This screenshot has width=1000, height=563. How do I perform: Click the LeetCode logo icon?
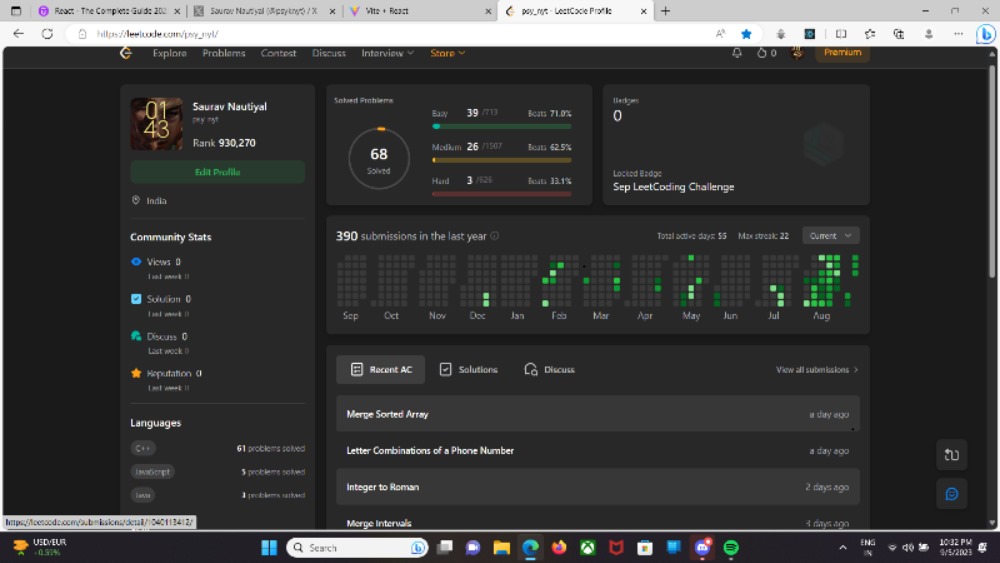point(126,53)
